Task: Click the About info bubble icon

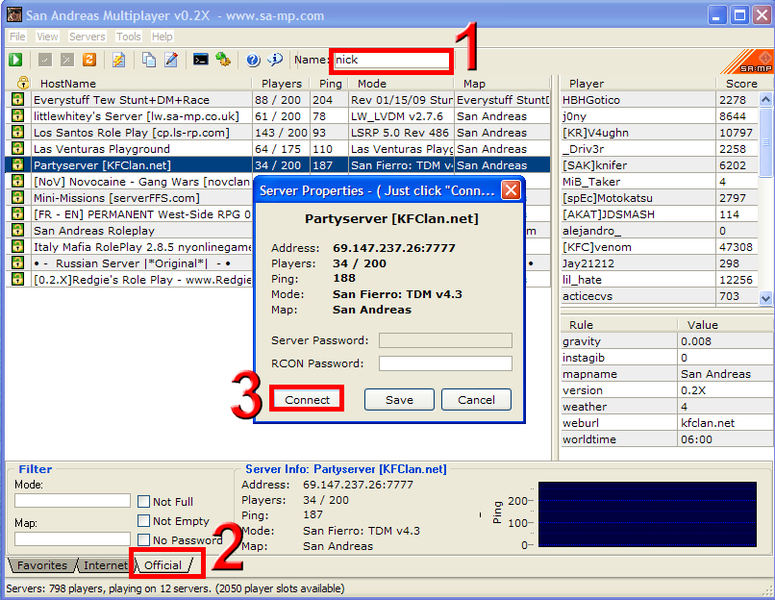Action: click(x=275, y=60)
